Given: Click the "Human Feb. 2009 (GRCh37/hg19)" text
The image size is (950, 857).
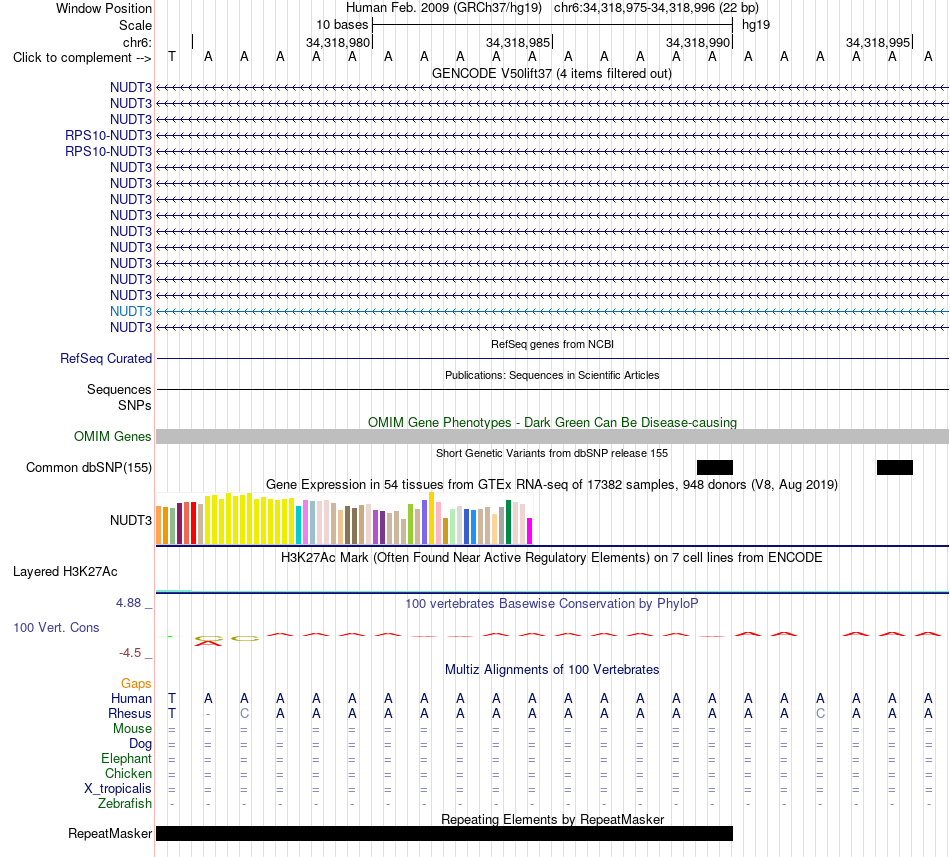Looking at the screenshot, I should pos(443,8).
